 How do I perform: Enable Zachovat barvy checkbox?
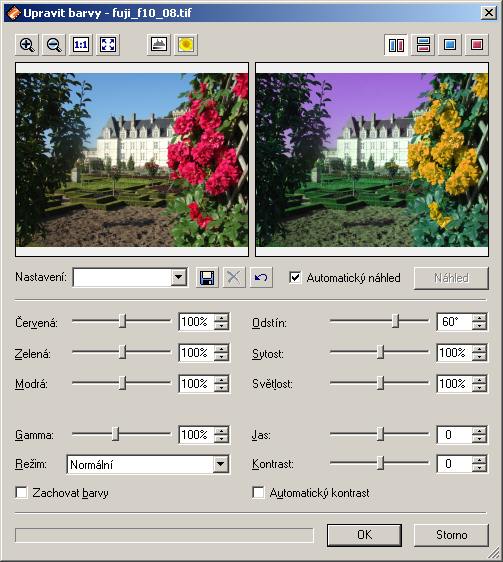(x=21, y=492)
